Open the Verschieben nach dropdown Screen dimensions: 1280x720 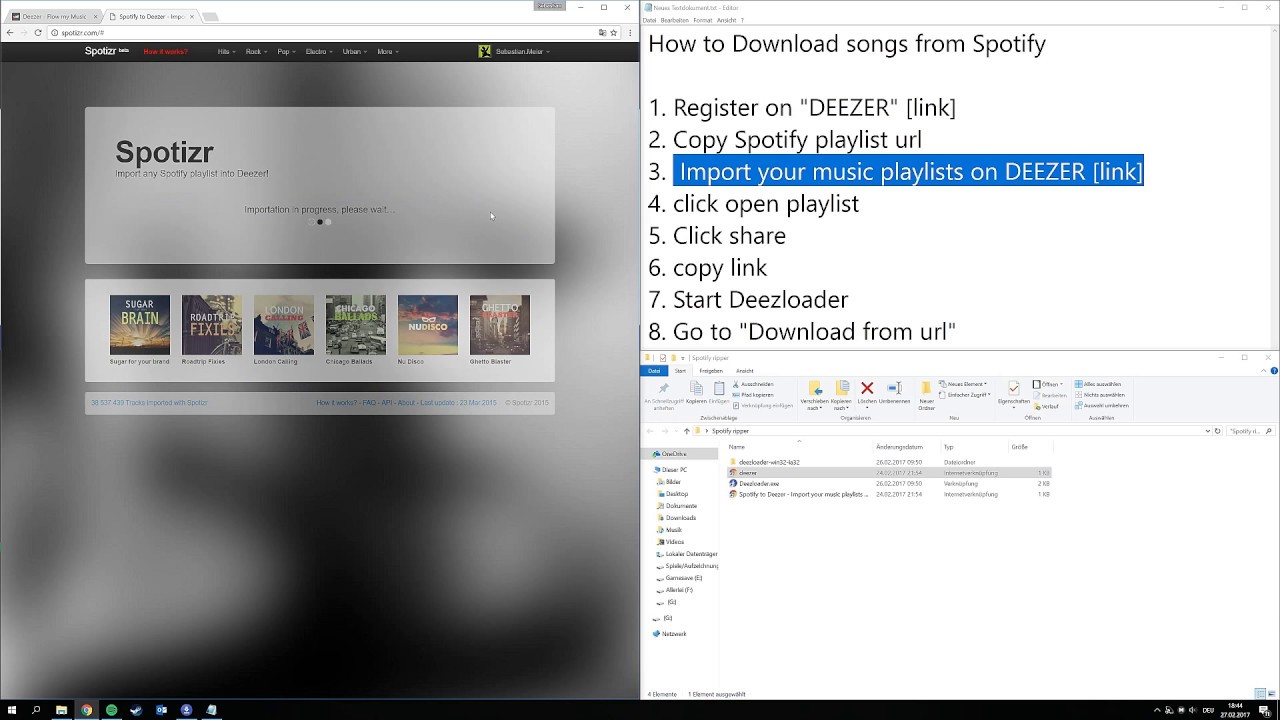[x=814, y=395]
